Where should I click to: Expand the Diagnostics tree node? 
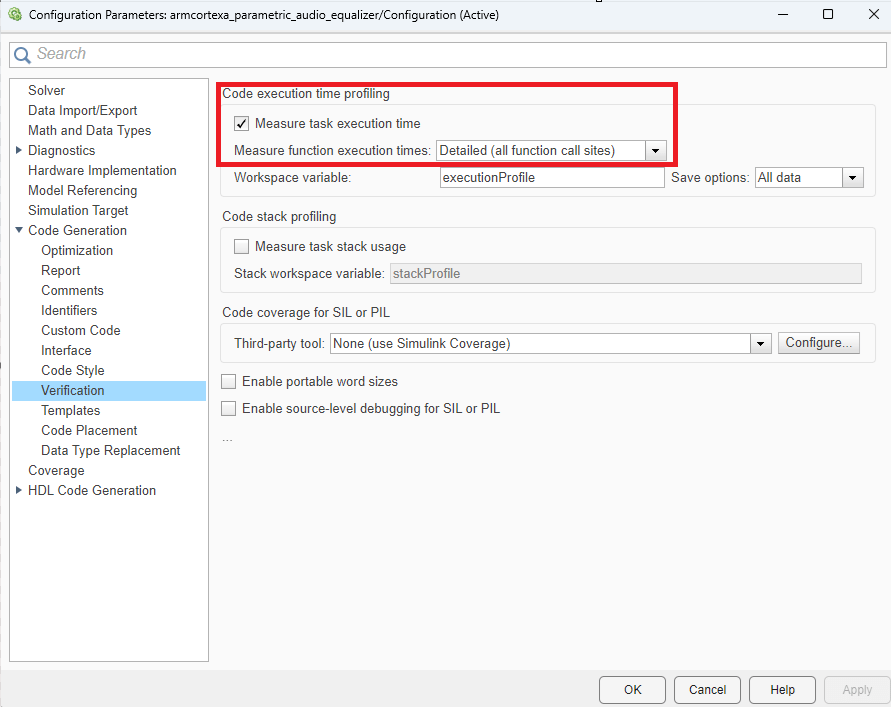(18, 150)
